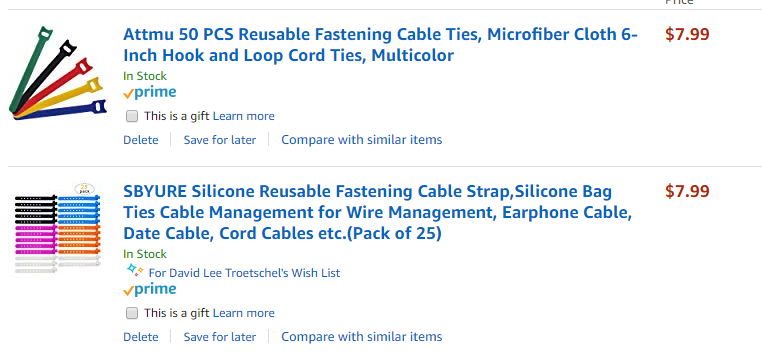Viewport: 762px width, 361px height.
Task: Open David Lee Troetschel's Wish List link
Action: (244, 273)
